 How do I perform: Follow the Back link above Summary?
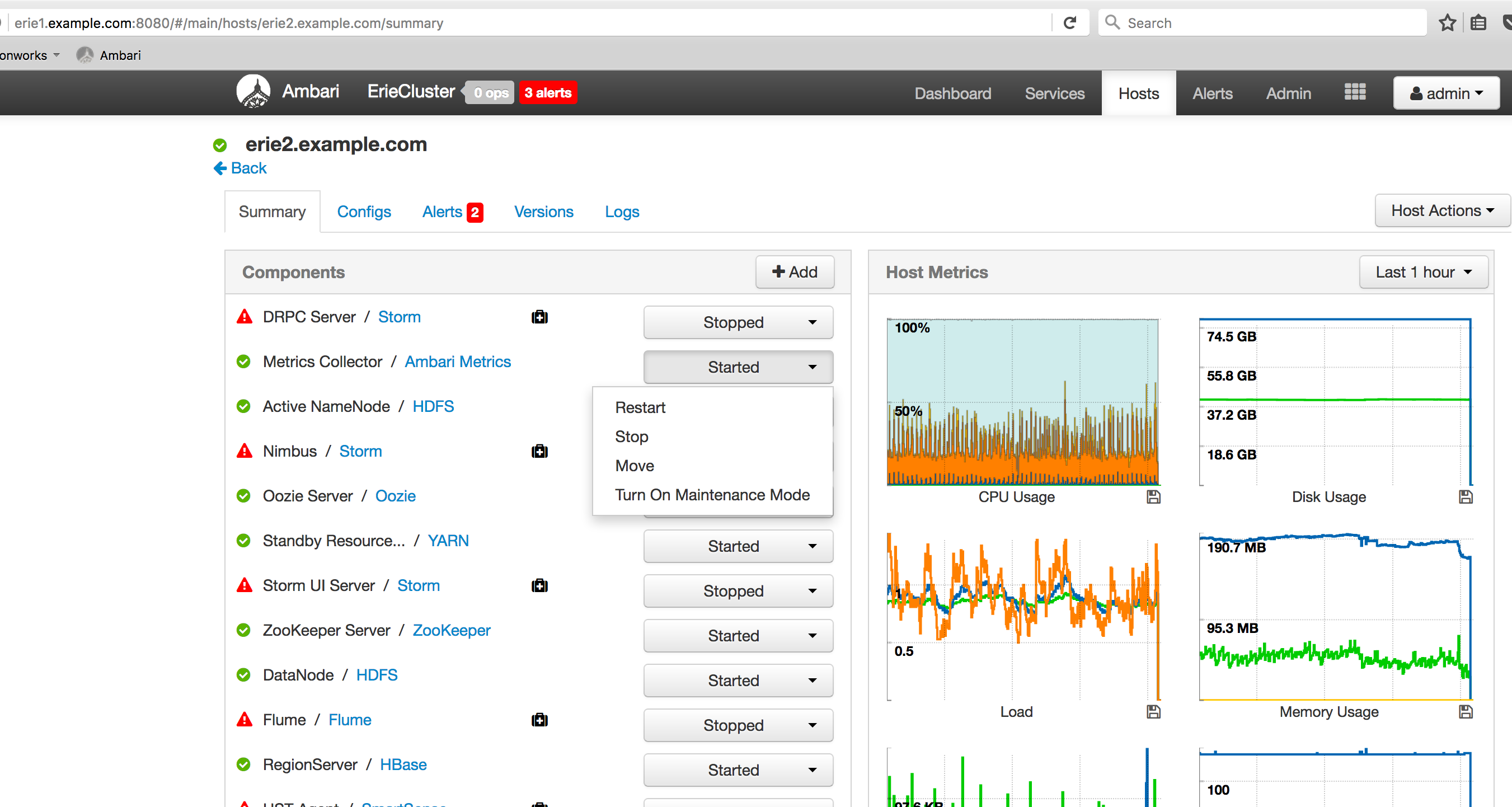(x=240, y=168)
